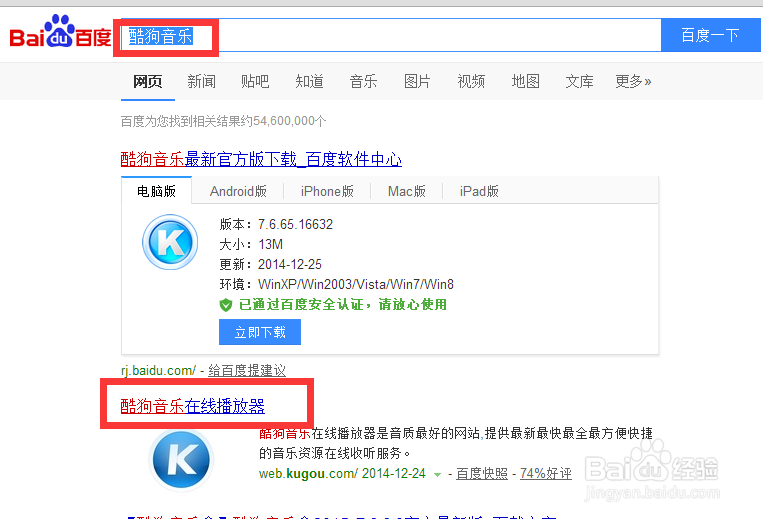
Task: Select the 电脑版 tab
Action: point(156,191)
